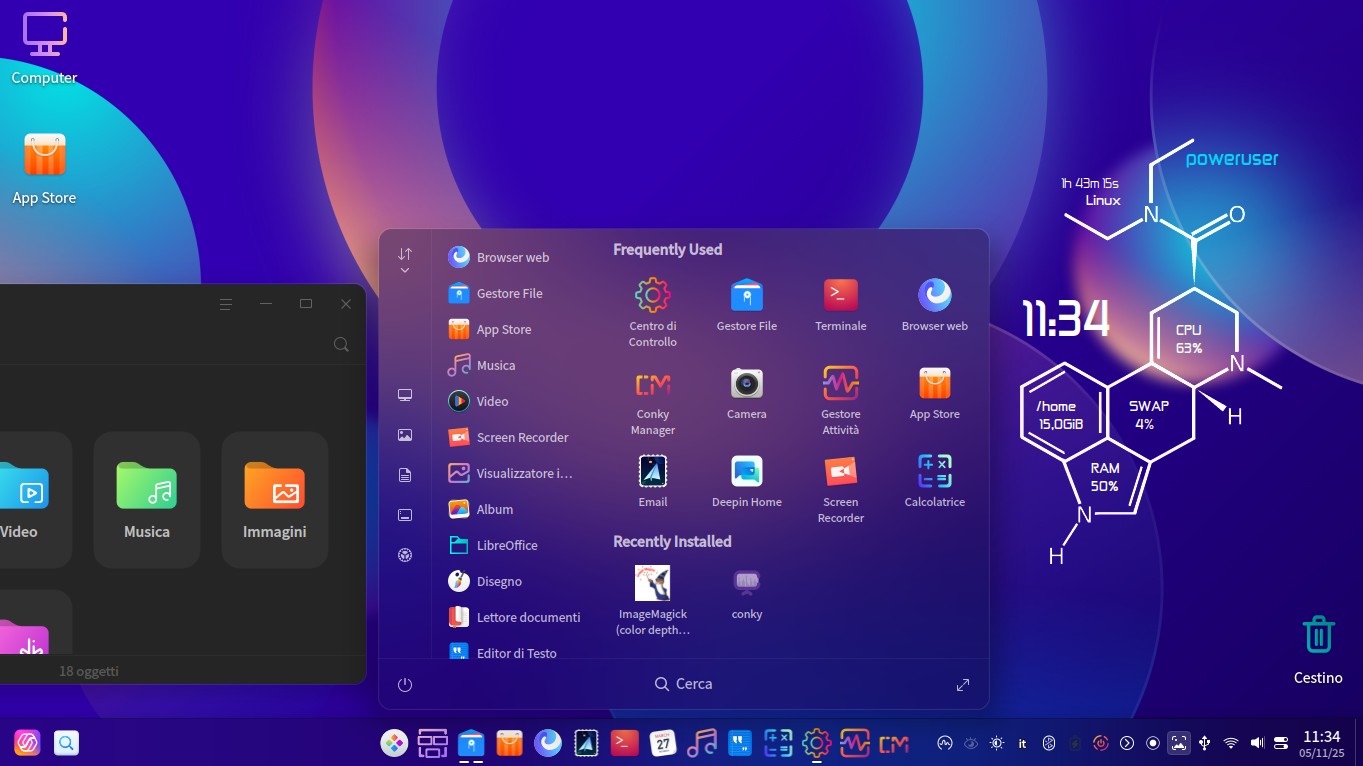Expand the collapsed tray icons arrow

click(1127, 743)
